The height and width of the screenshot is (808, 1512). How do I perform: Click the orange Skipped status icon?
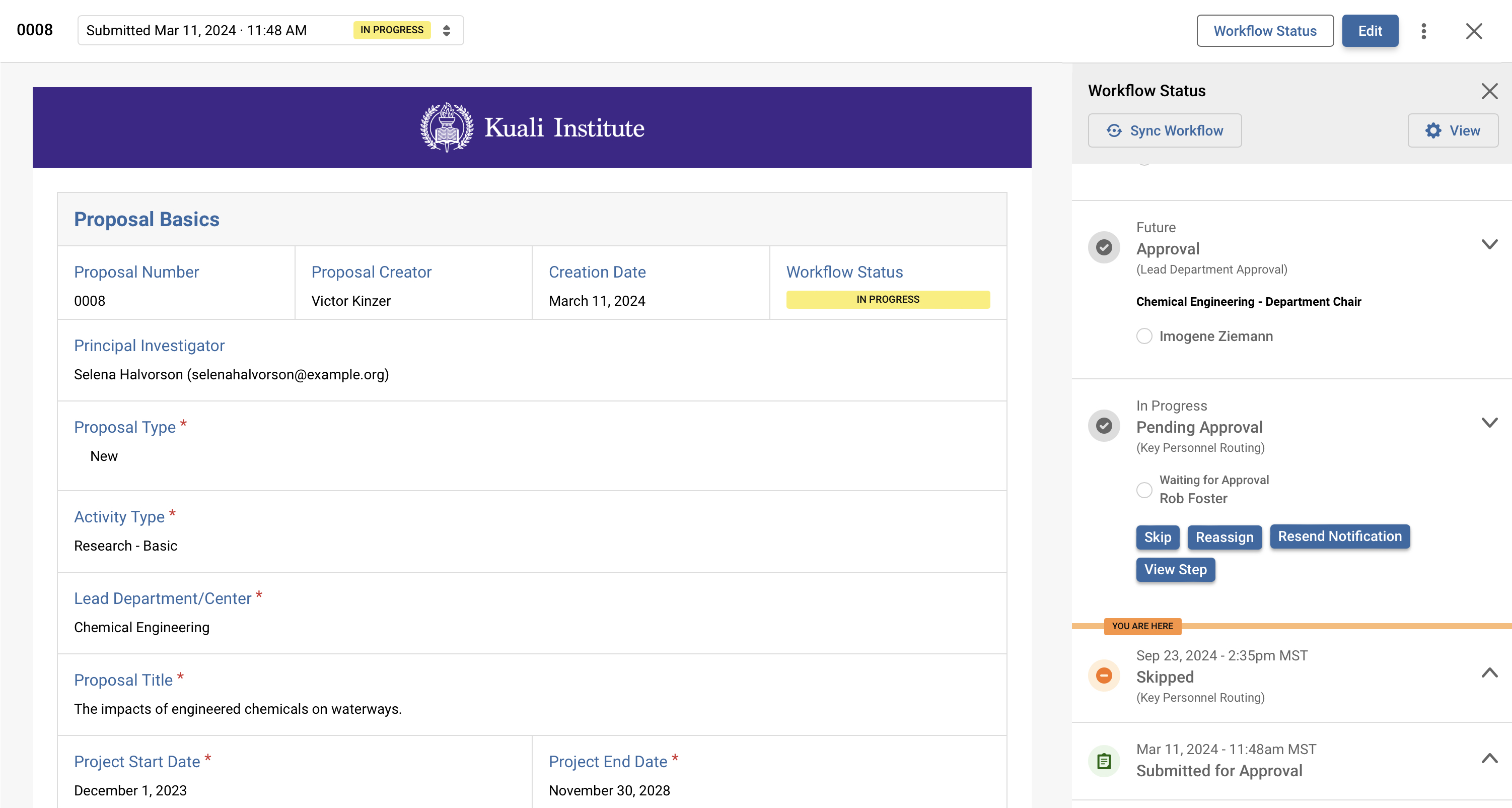pos(1104,676)
